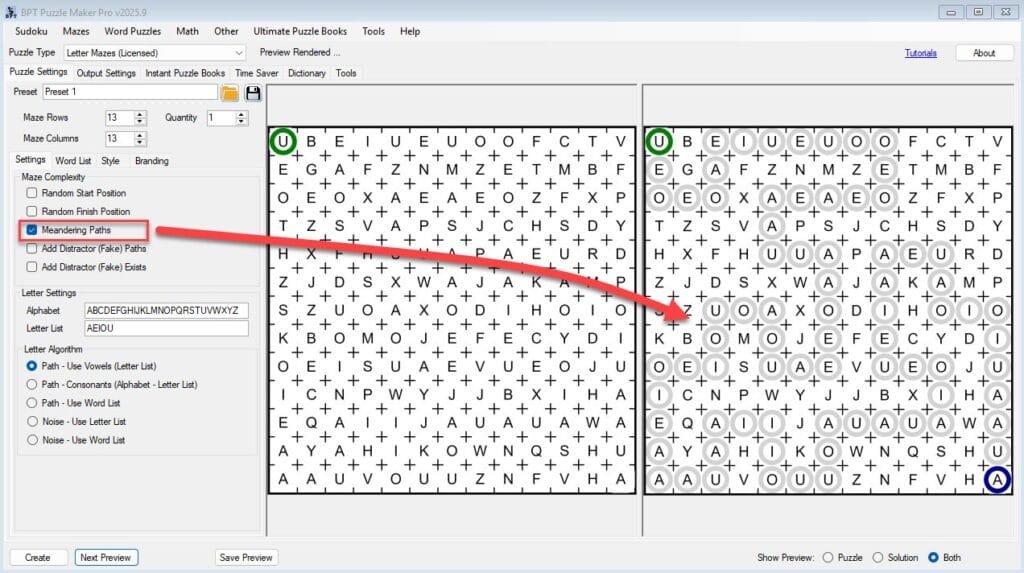This screenshot has height=573, width=1024.
Task: Save preset with the floppy disk icon
Action: coord(253,93)
